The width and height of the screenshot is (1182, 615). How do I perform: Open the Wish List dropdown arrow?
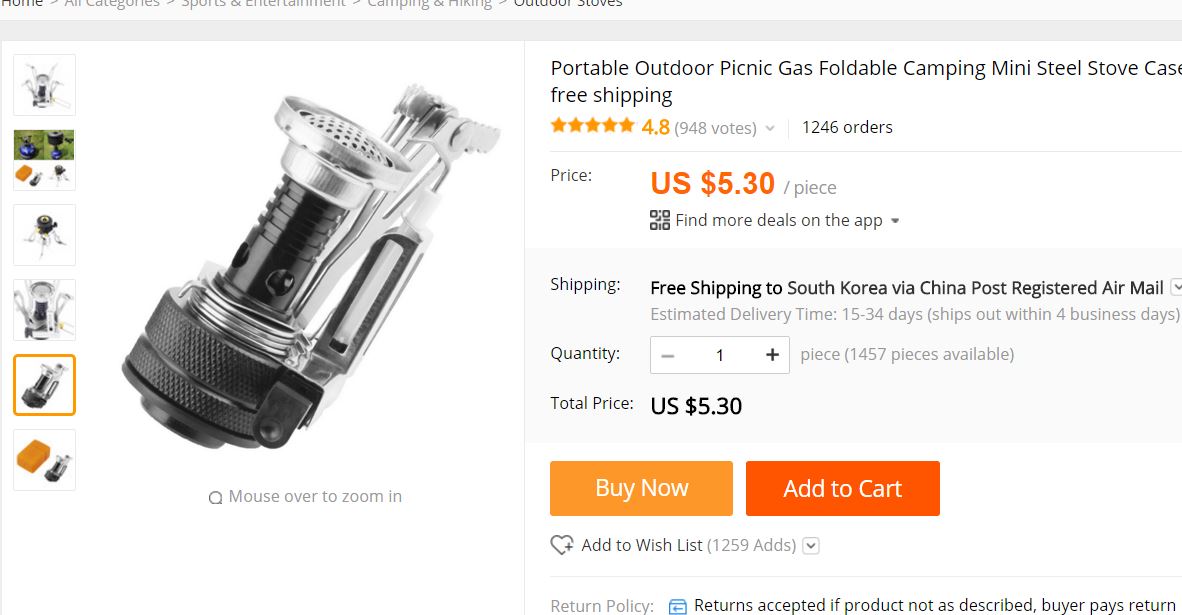point(811,545)
